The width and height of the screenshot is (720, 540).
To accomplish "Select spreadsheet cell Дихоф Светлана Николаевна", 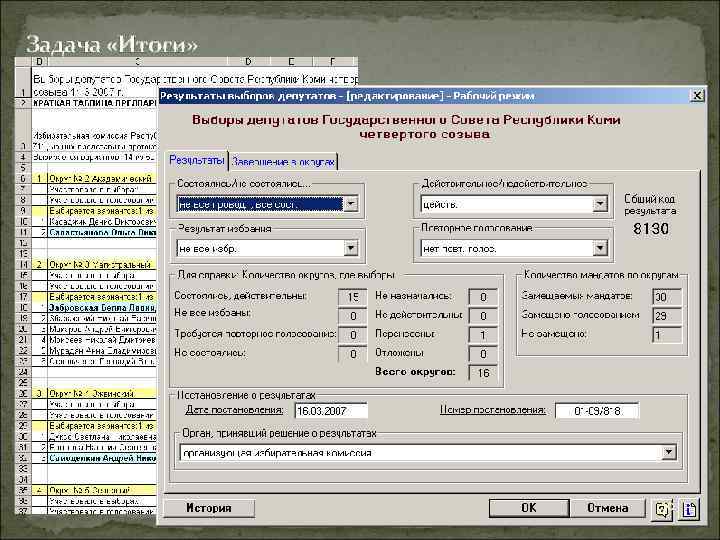I will pos(102,437).
